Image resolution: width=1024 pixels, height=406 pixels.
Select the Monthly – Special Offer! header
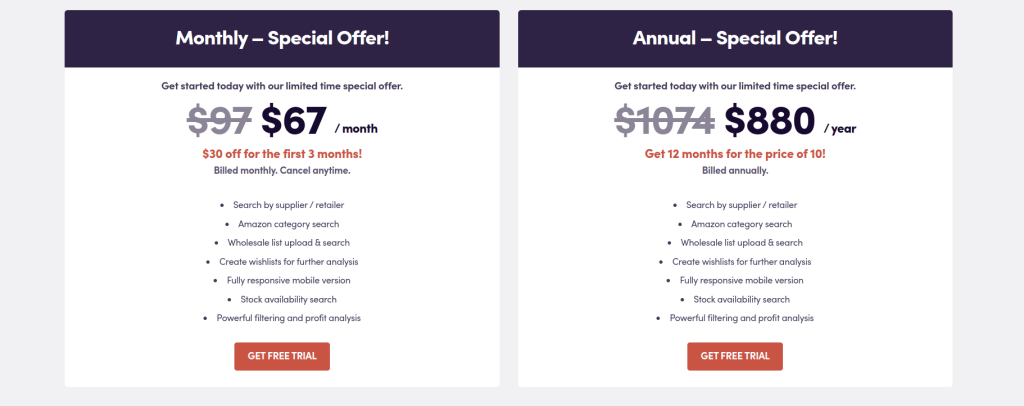pos(282,38)
